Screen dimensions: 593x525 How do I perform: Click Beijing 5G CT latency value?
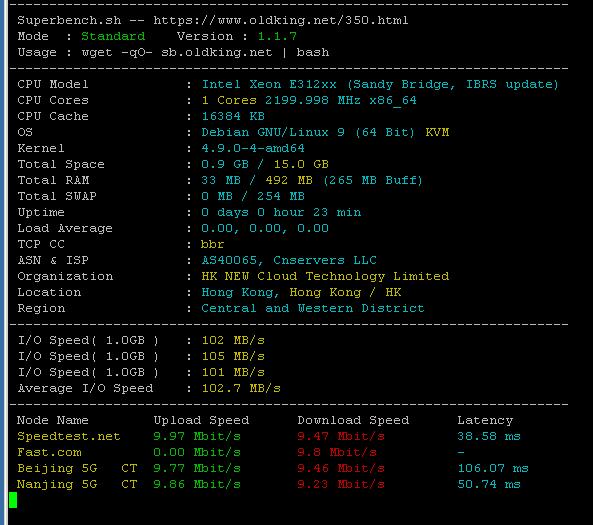pyautogui.click(x=493, y=468)
